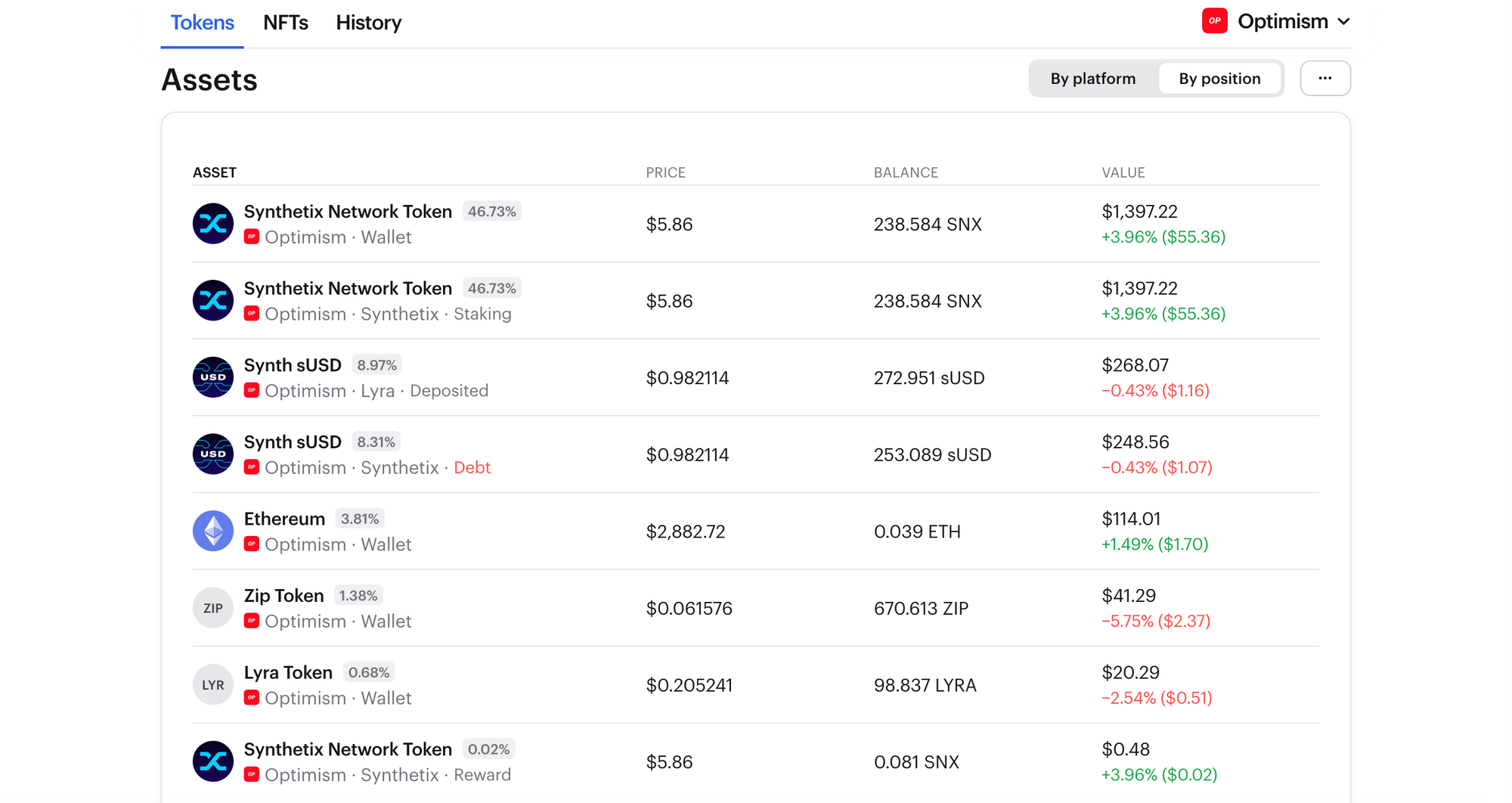Select By position view
This screenshot has height=803, width=1512.
click(x=1219, y=79)
